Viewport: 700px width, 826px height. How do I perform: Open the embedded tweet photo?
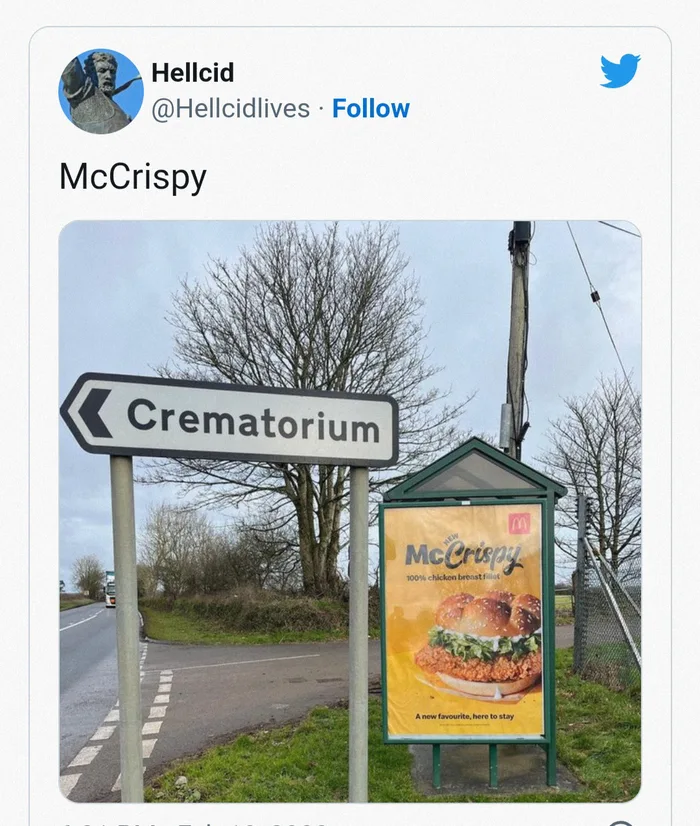(350, 511)
